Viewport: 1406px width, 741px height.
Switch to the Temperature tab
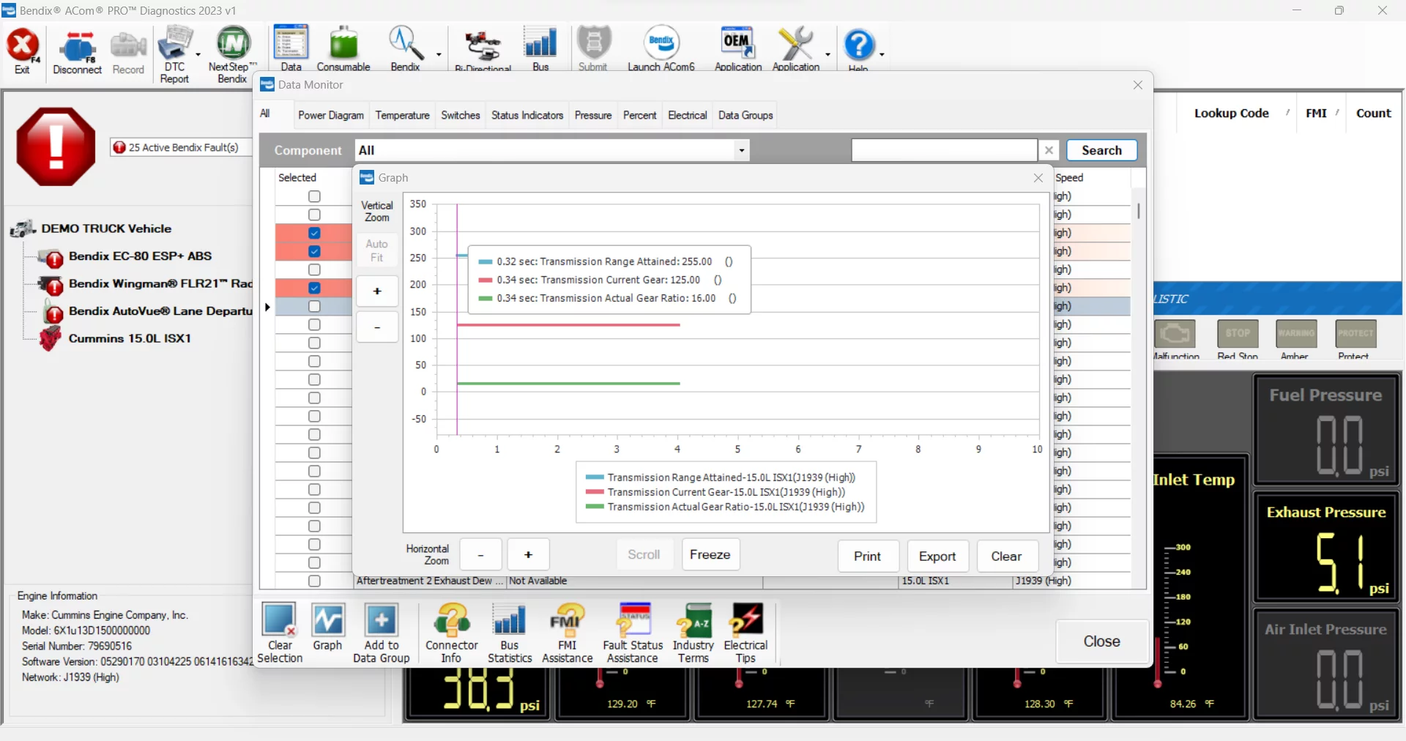(x=402, y=115)
